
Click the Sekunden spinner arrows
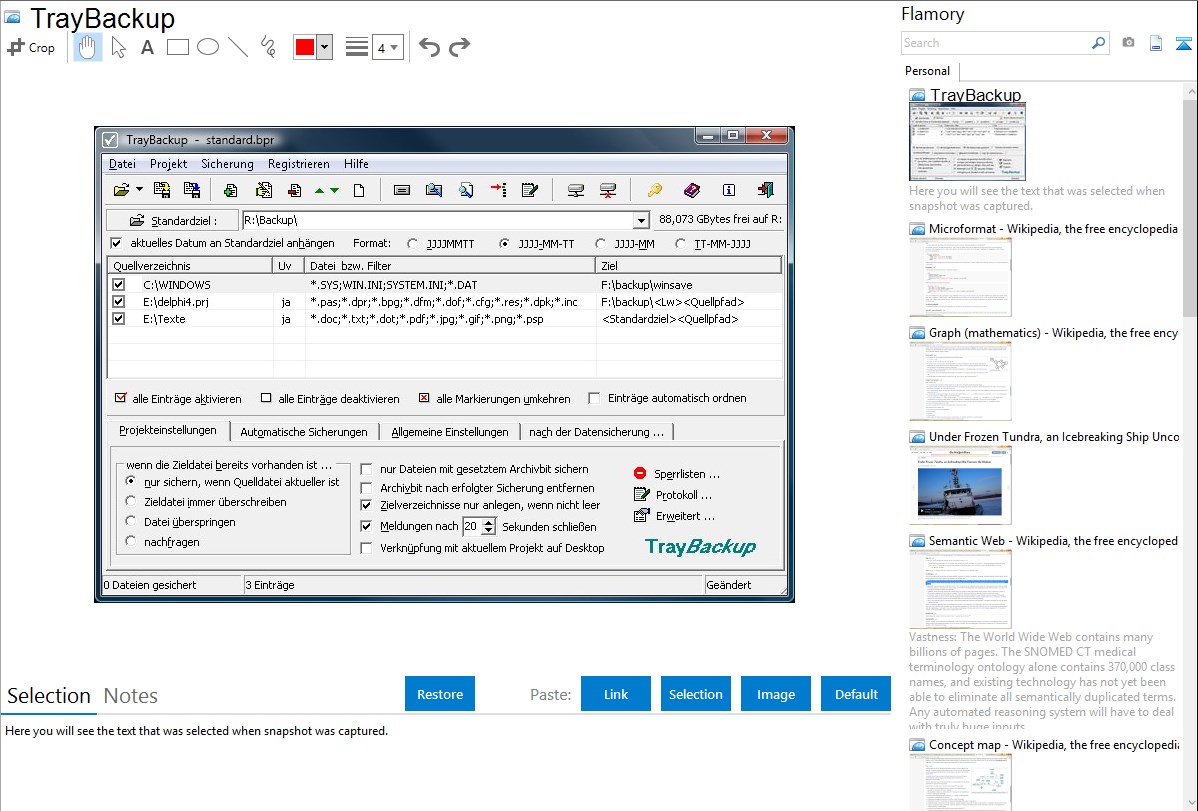(489, 526)
